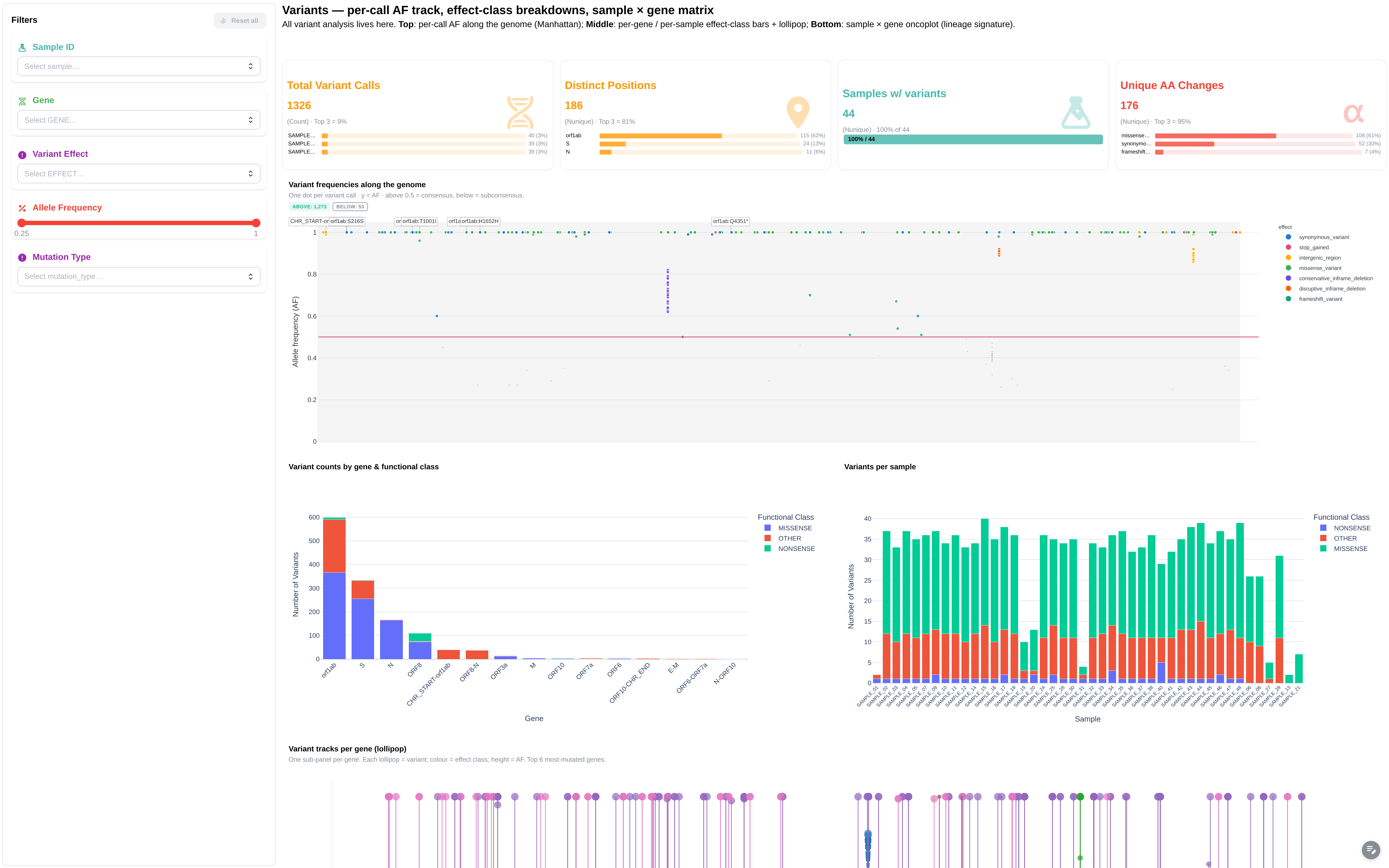This screenshot has height=868, width=1389.
Task: Click the orf1ab:Q4351* annotation label
Action: [x=730, y=221]
